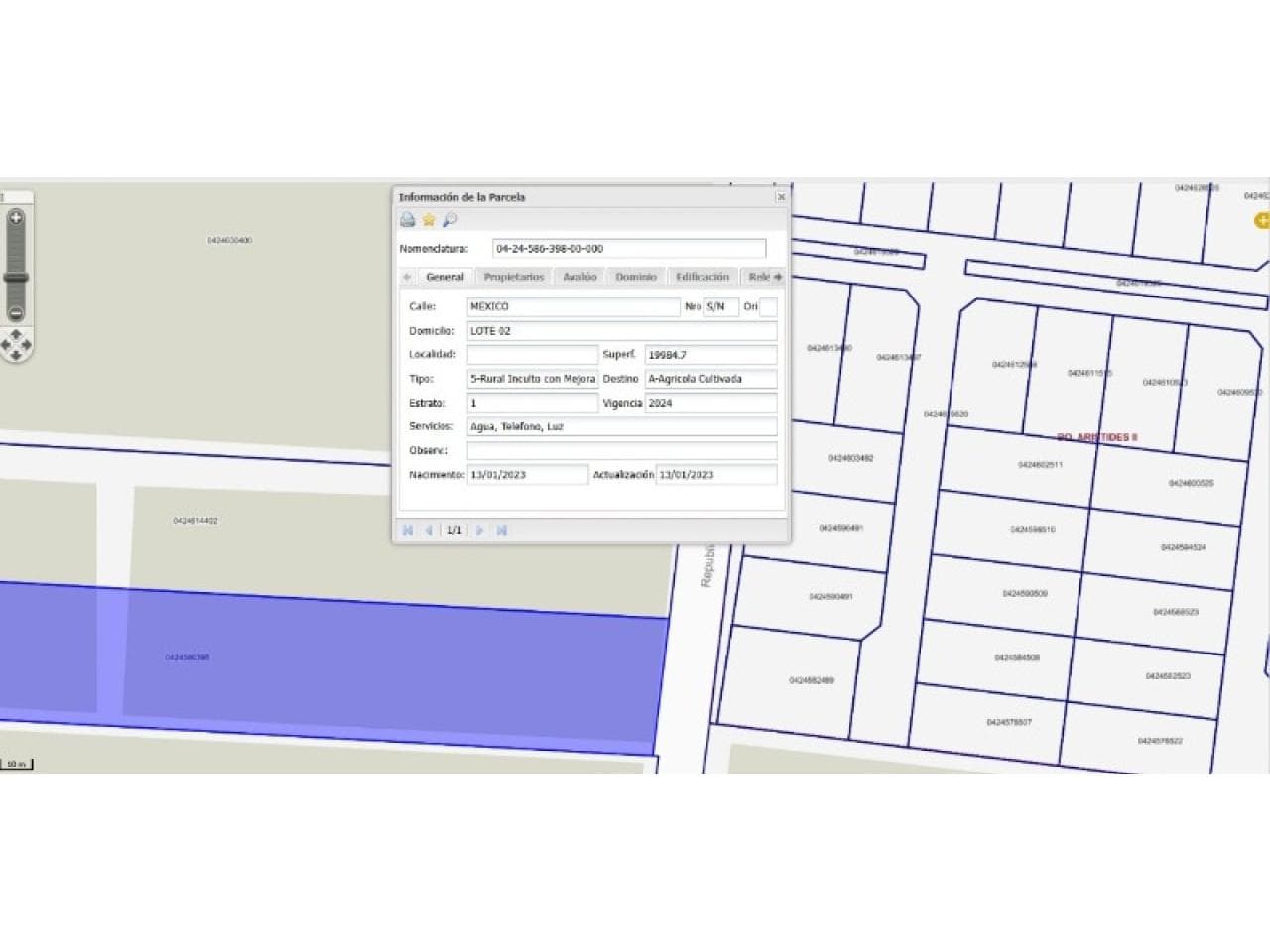Click the Tipo field
The image size is (1270, 952).
tap(533, 379)
